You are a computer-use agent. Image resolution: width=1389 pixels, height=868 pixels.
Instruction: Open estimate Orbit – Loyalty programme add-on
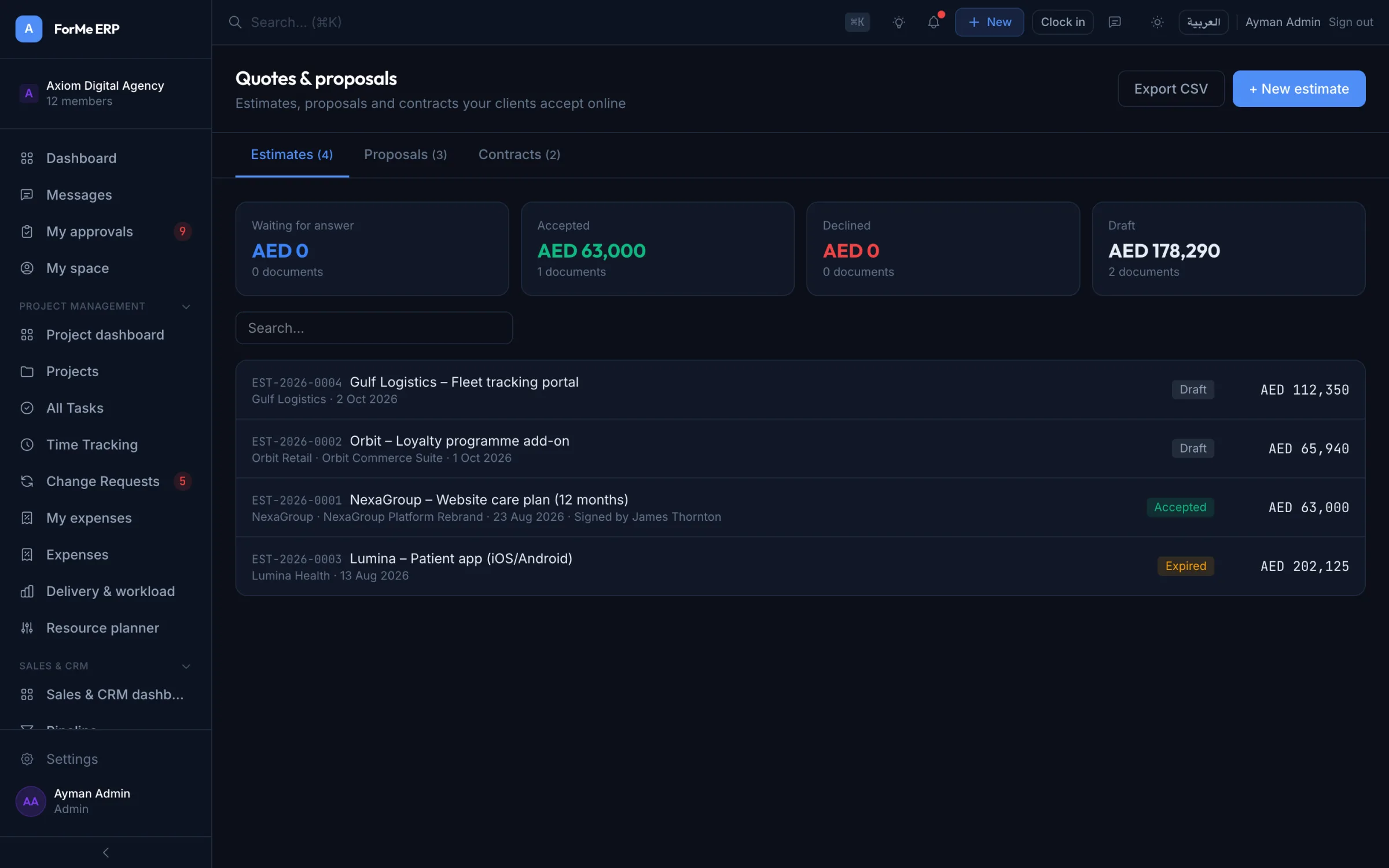point(800,448)
